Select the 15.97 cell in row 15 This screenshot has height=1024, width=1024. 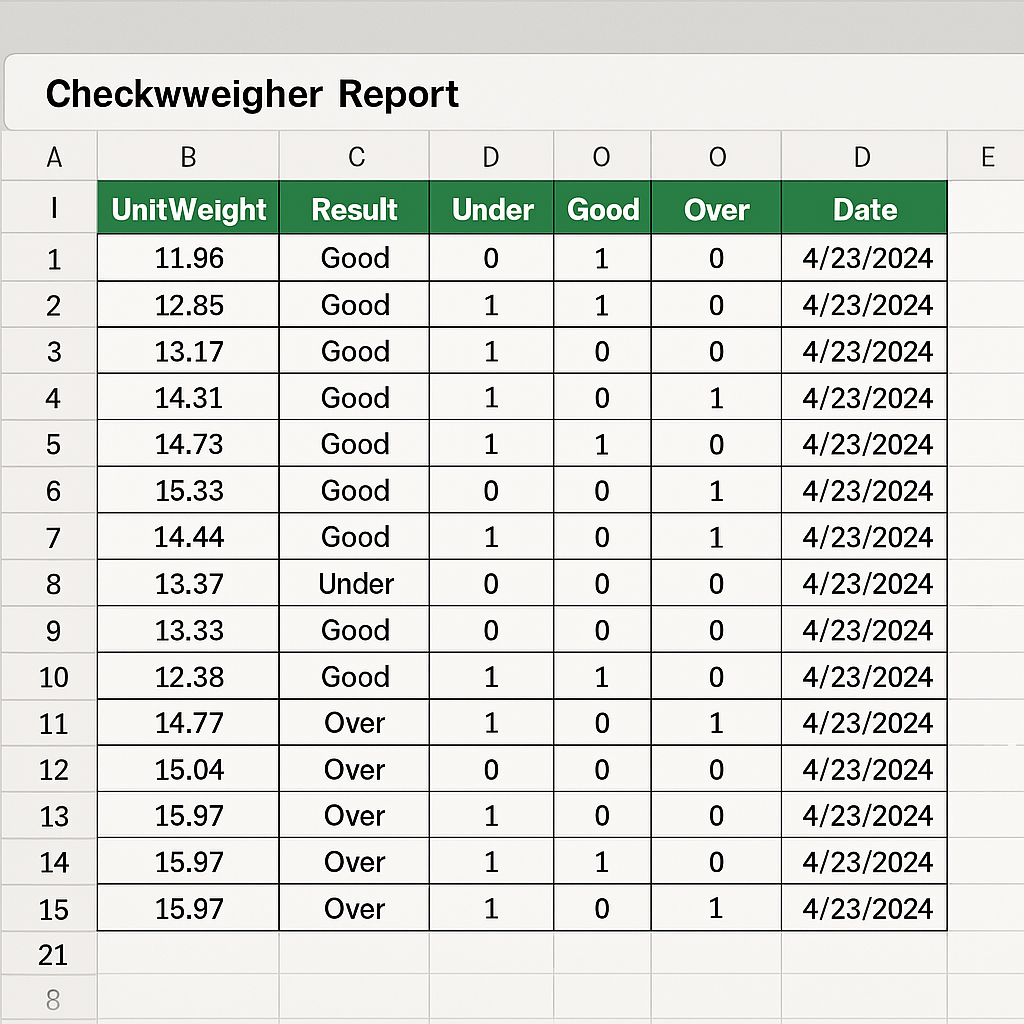point(188,908)
